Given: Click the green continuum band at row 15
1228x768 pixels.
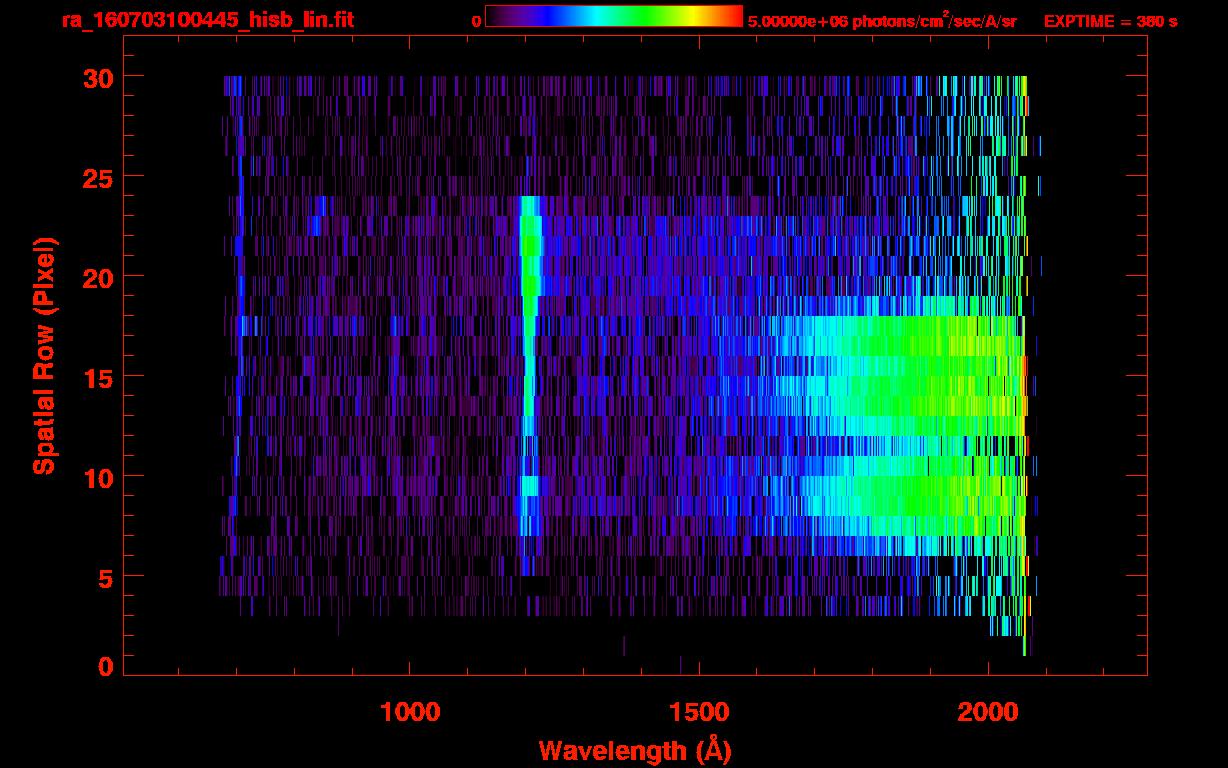Looking at the screenshot, I should (x=930, y=377).
